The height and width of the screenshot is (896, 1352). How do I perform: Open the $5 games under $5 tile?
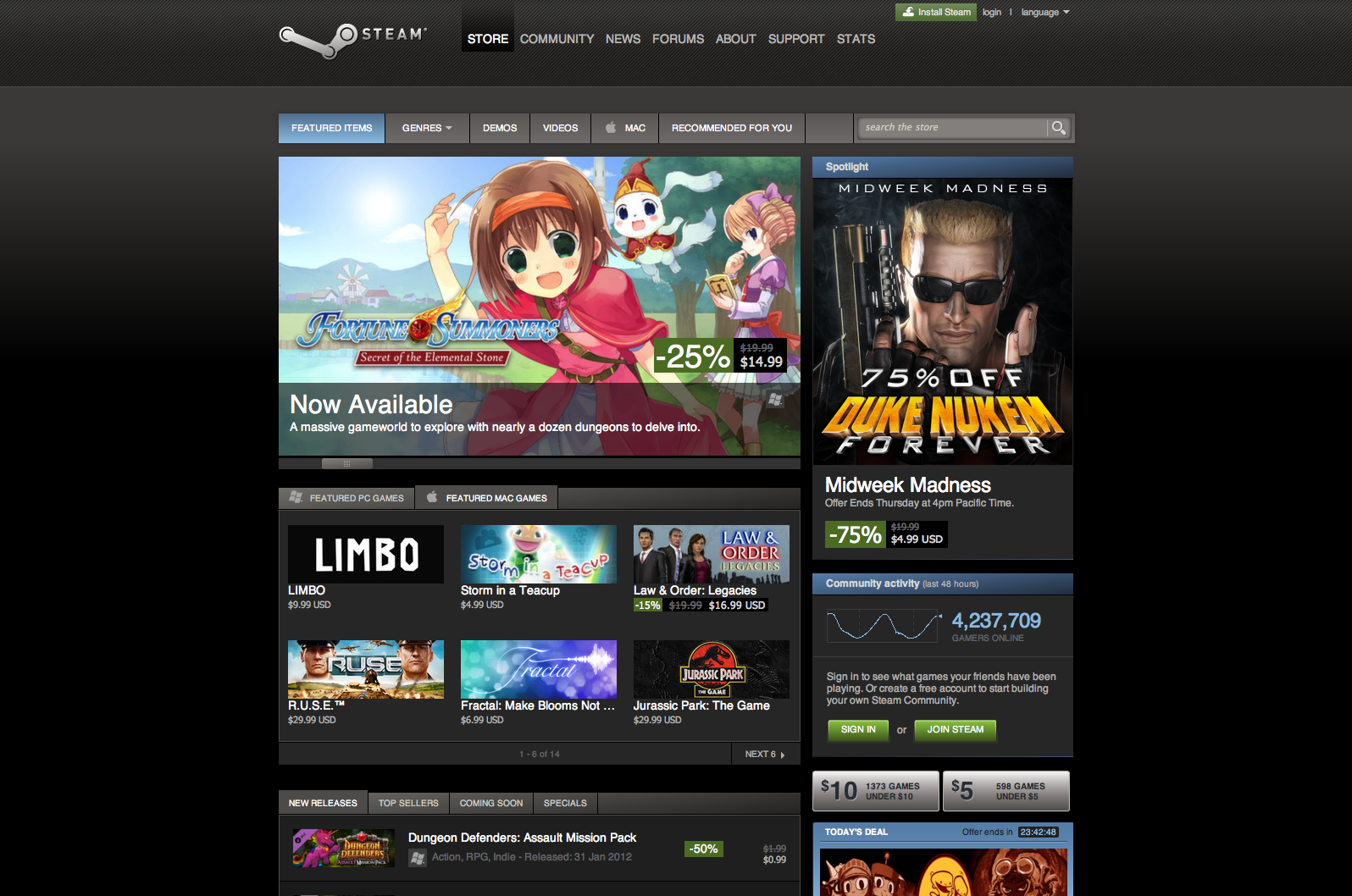[x=1006, y=791]
